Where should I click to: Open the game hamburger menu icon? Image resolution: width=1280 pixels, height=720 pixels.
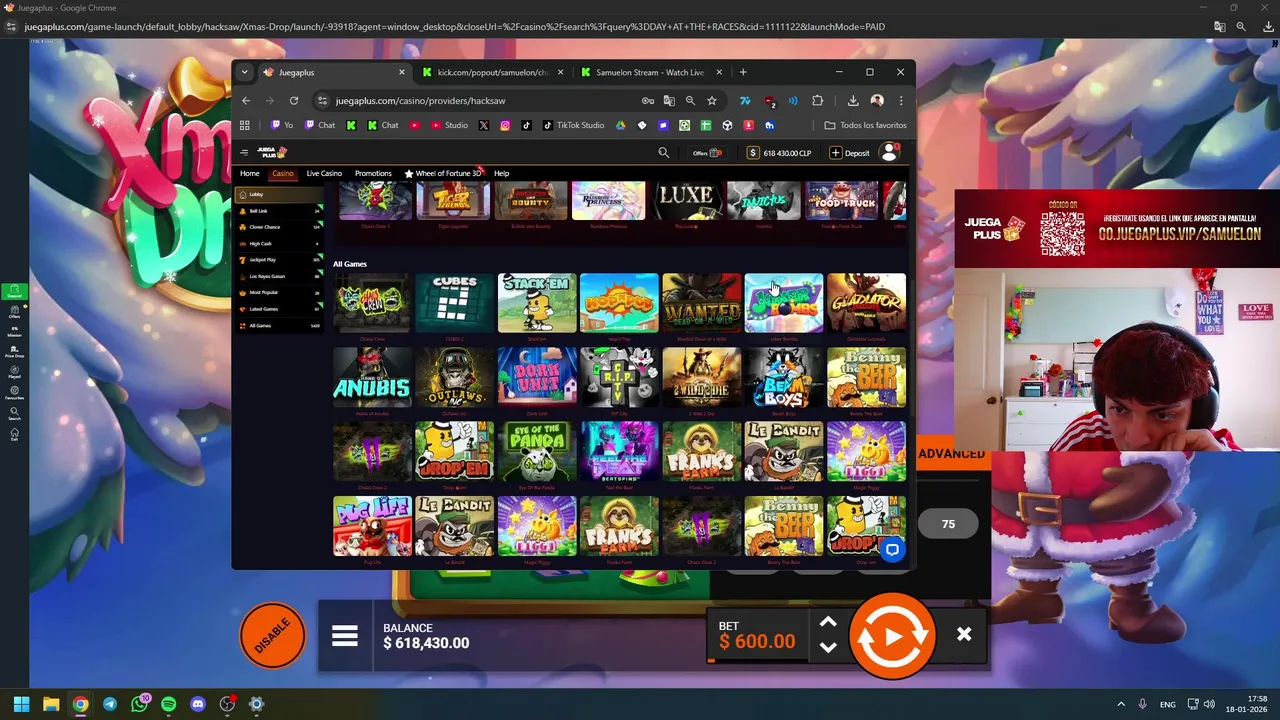coord(345,636)
